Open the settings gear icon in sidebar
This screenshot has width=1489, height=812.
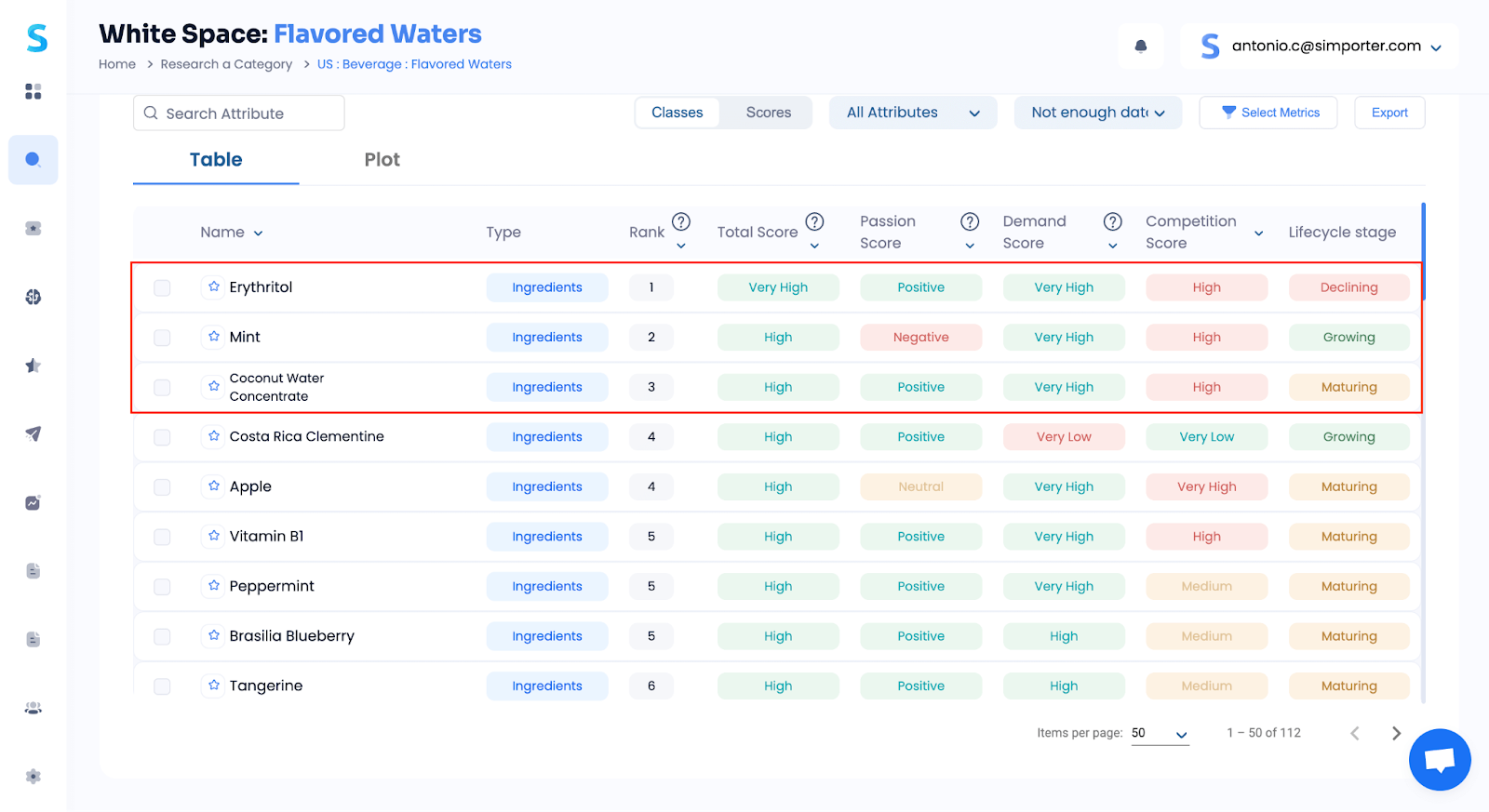(x=34, y=777)
